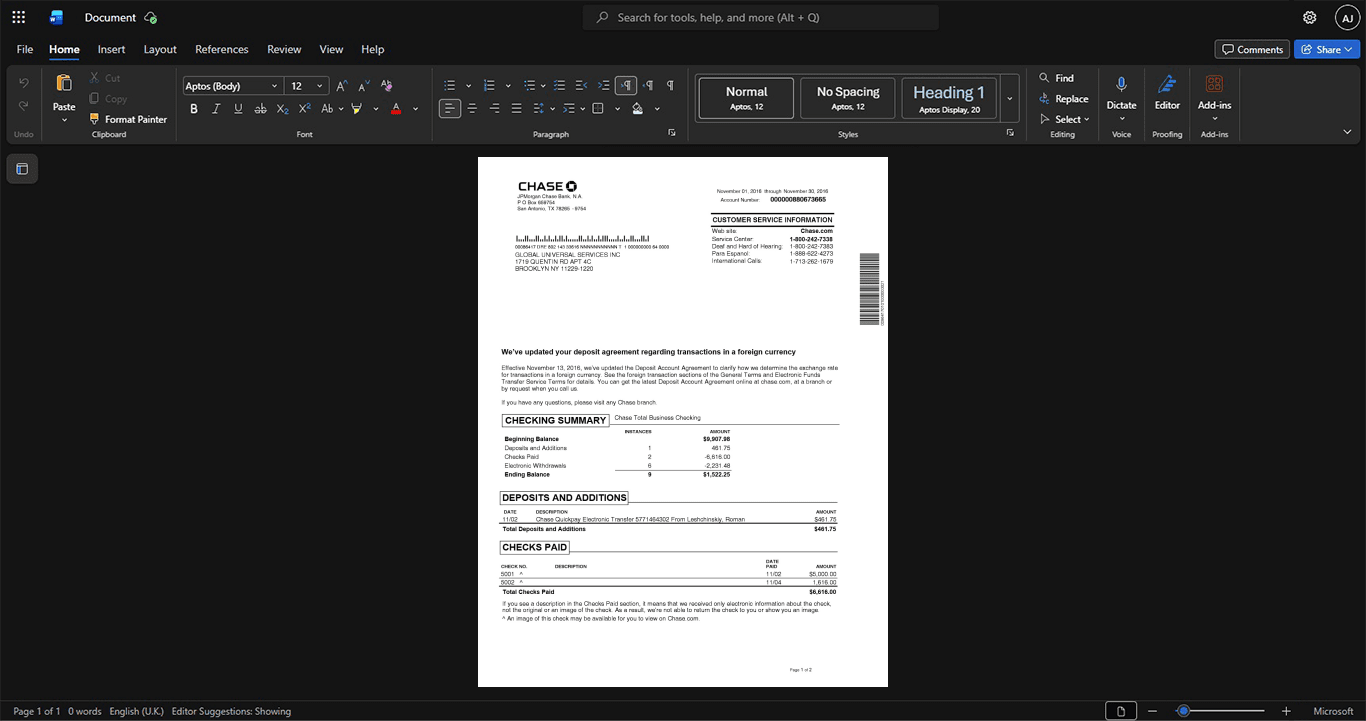Apply subscript formatting
Screen dimensions: 1366x721
click(283, 108)
